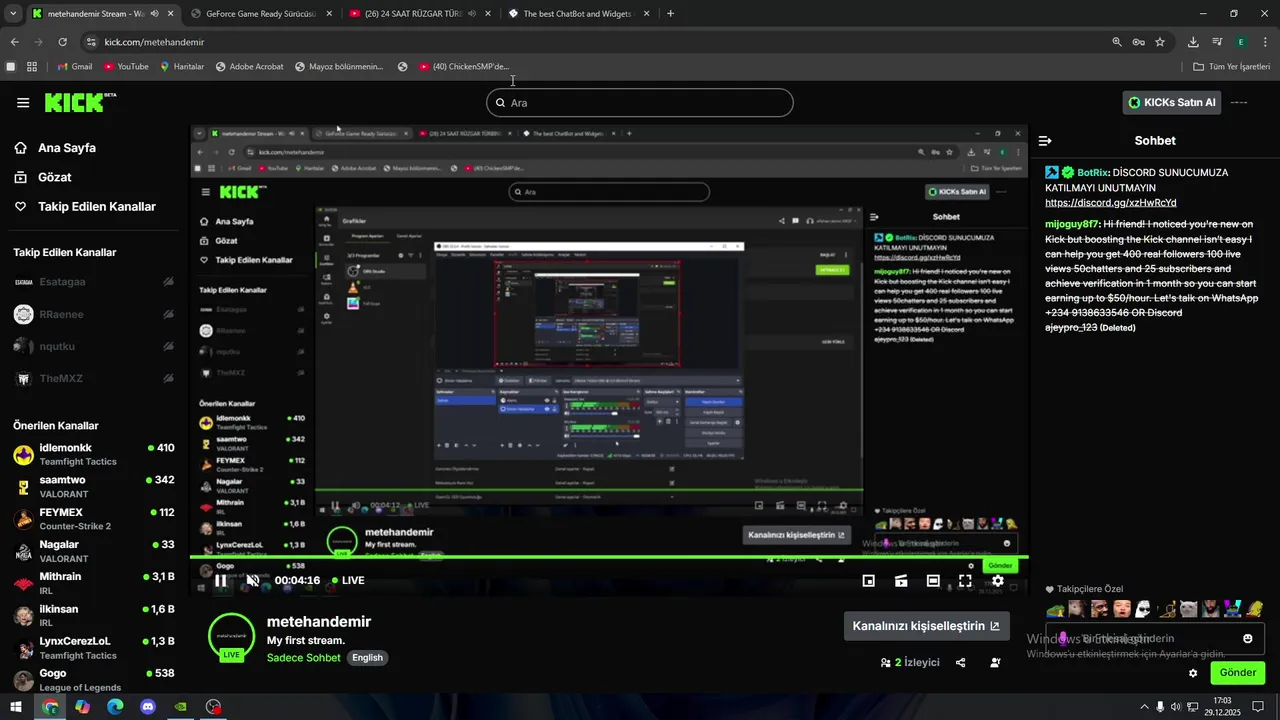1280x720 pixels.
Task: Open TheMXZ followed channel
Action: click(94, 378)
